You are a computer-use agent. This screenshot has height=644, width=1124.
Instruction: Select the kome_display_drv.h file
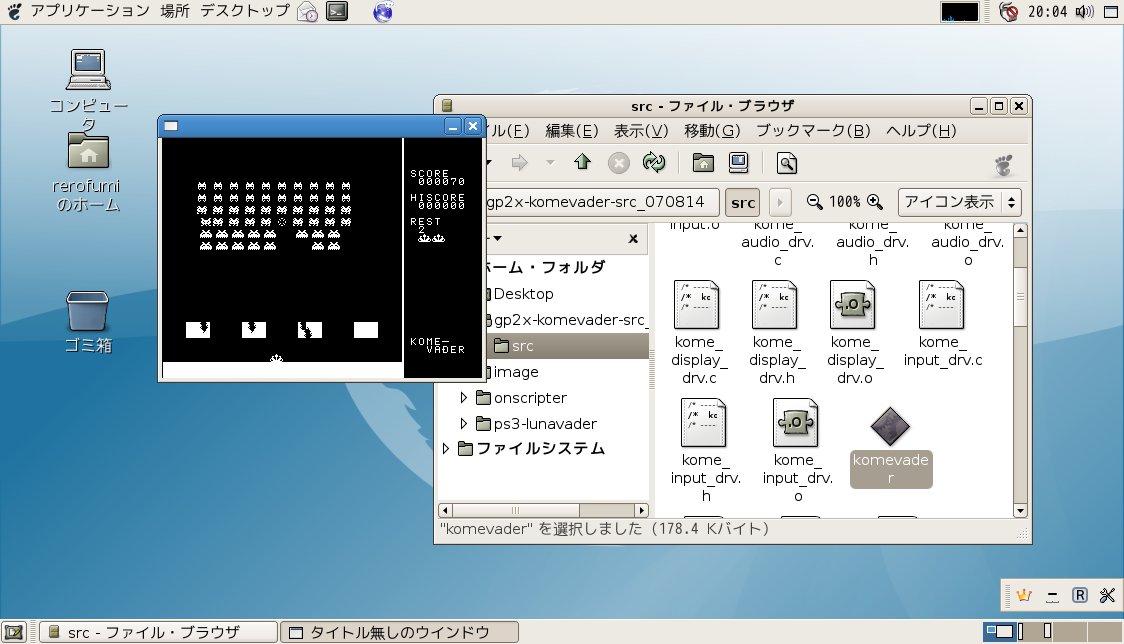[x=777, y=333]
